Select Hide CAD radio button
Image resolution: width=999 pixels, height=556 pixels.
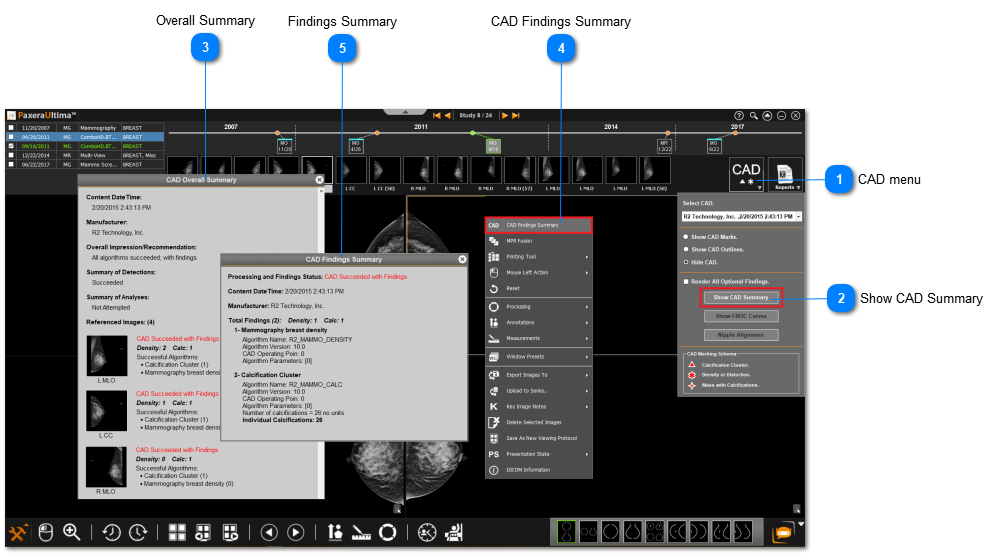tap(686, 262)
